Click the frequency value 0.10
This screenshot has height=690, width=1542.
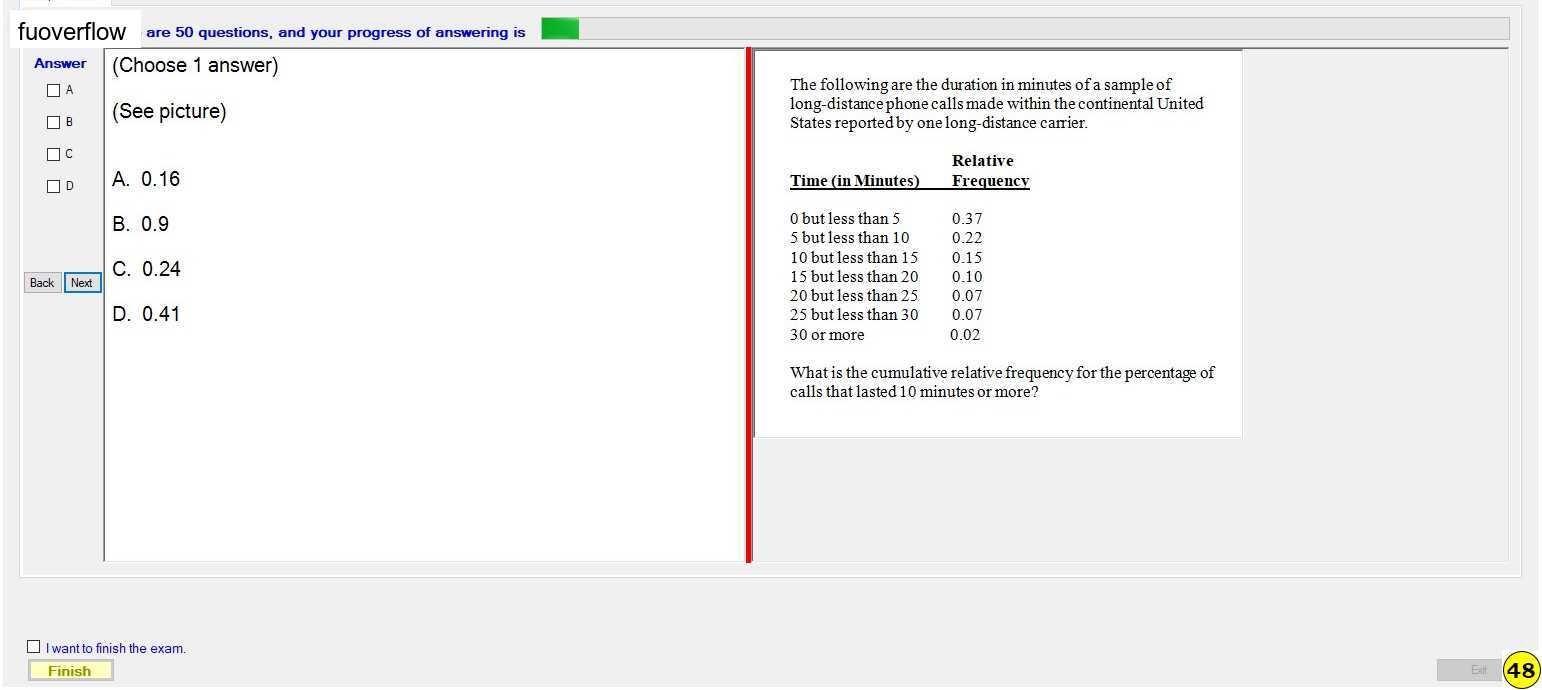pos(967,277)
